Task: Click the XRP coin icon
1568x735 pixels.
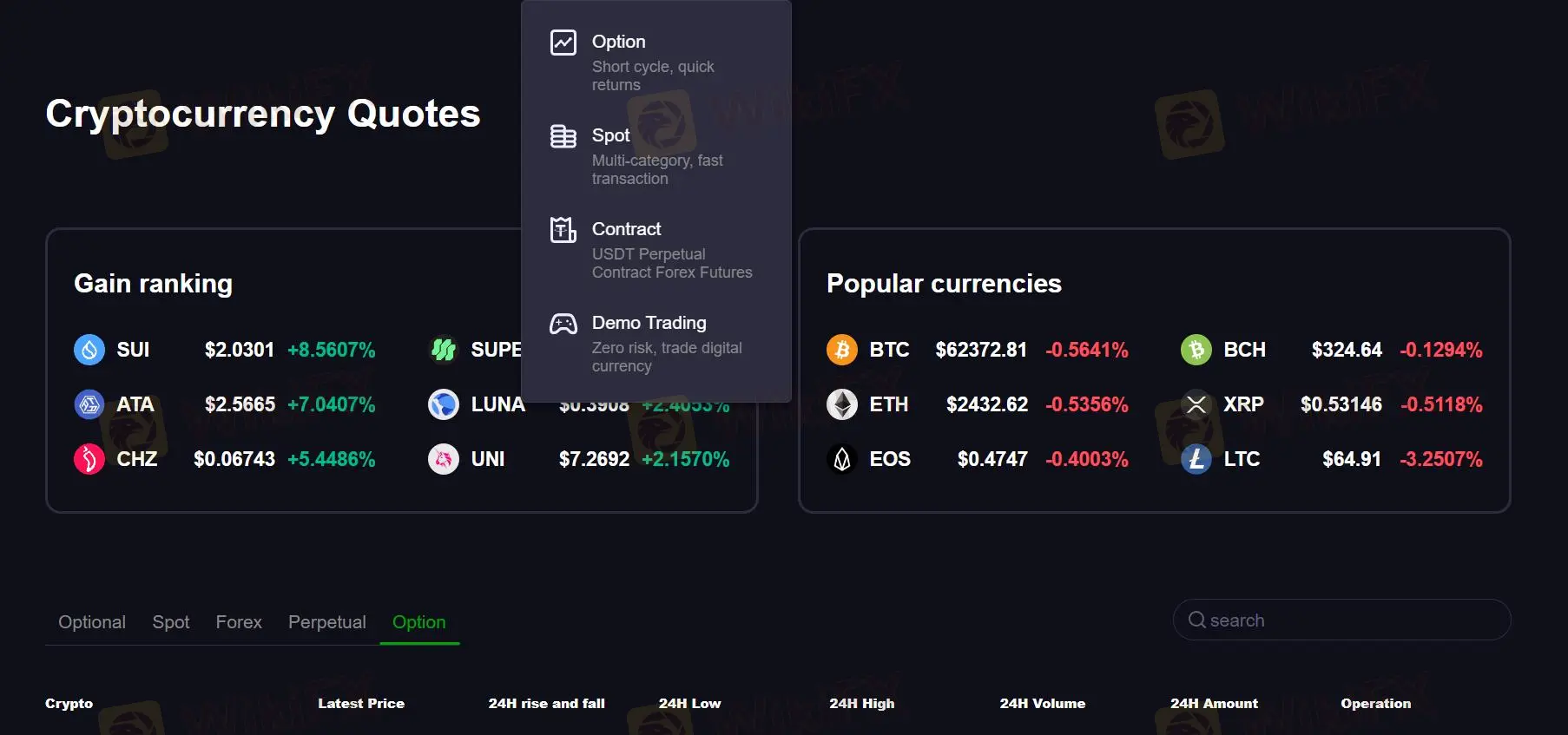Action: (1196, 404)
